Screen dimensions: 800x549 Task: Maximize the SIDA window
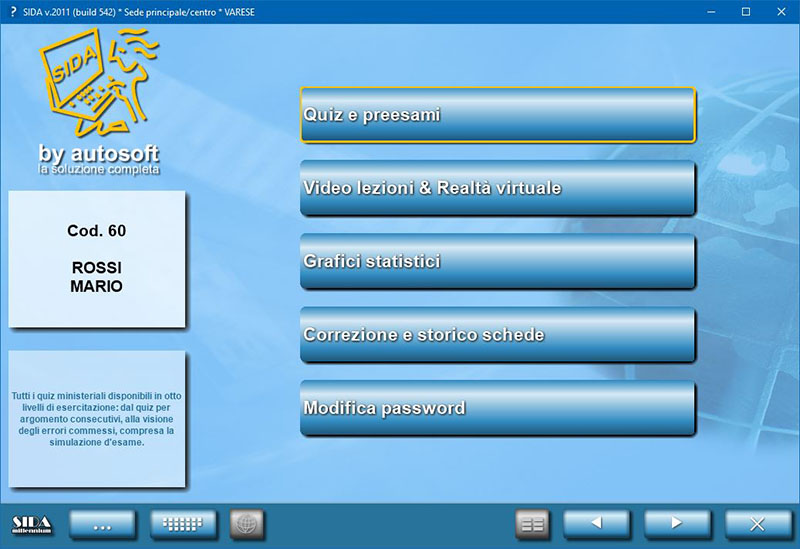pyautogui.click(x=745, y=12)
